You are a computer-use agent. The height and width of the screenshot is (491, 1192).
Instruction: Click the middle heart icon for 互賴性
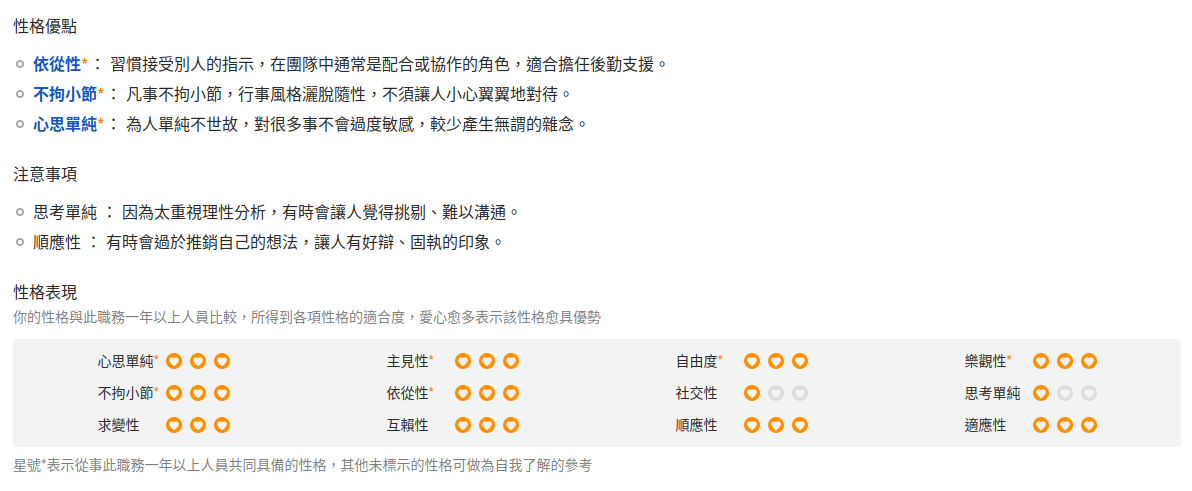pos(487,425)
